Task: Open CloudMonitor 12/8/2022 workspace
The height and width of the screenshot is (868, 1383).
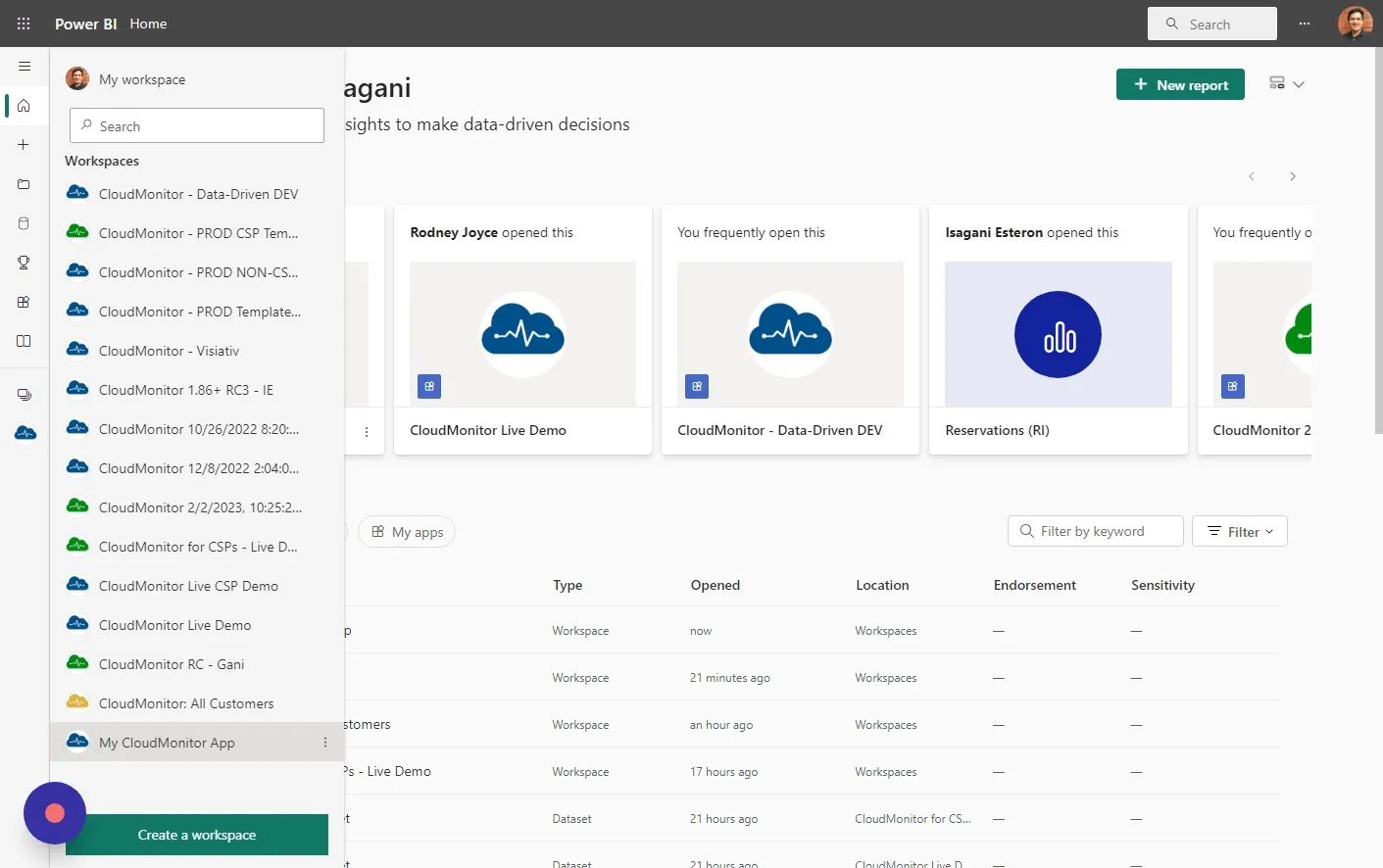Action: pyautogui.click(x=197, y=468)
